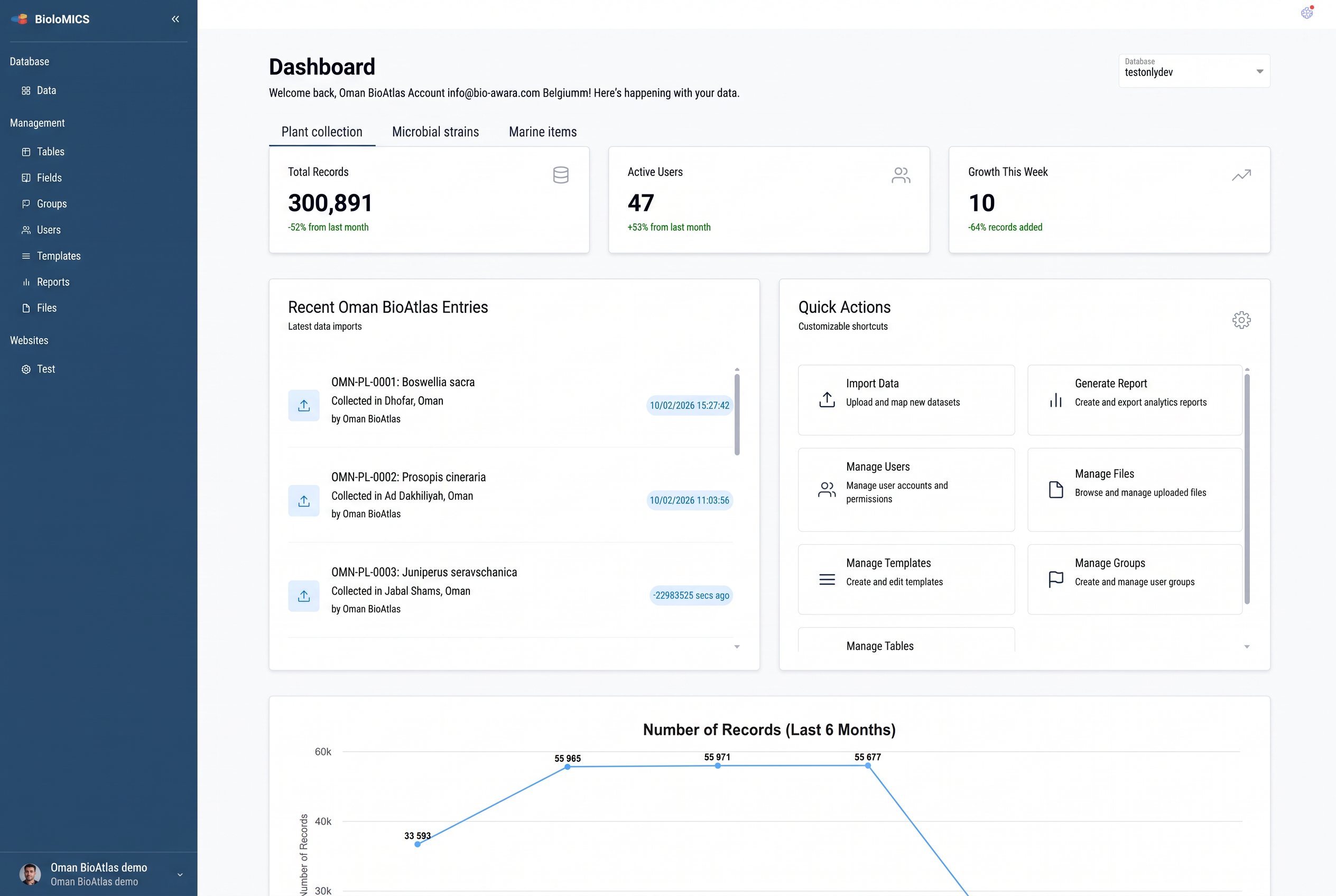This screenshot has height=896, width=1336.
Task: Click the Oman BioAtlas demo avatar photo
Action: point(30,874)
